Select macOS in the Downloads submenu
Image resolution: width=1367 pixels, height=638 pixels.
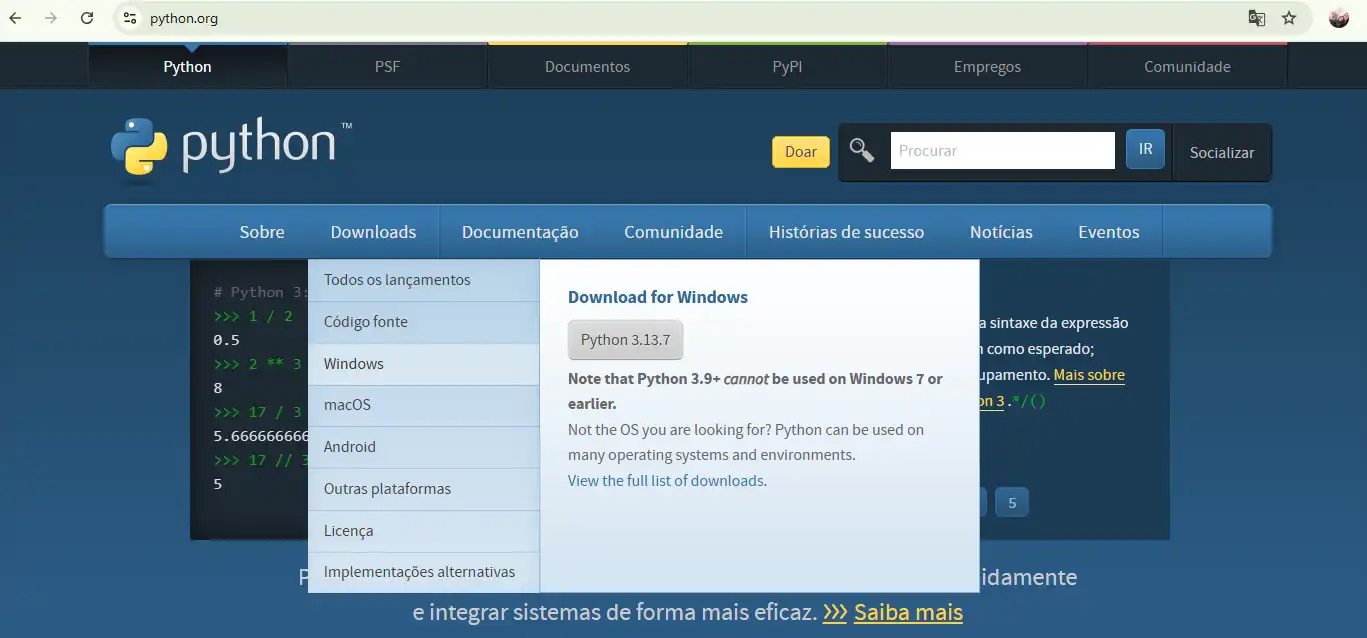click(424, 405)
